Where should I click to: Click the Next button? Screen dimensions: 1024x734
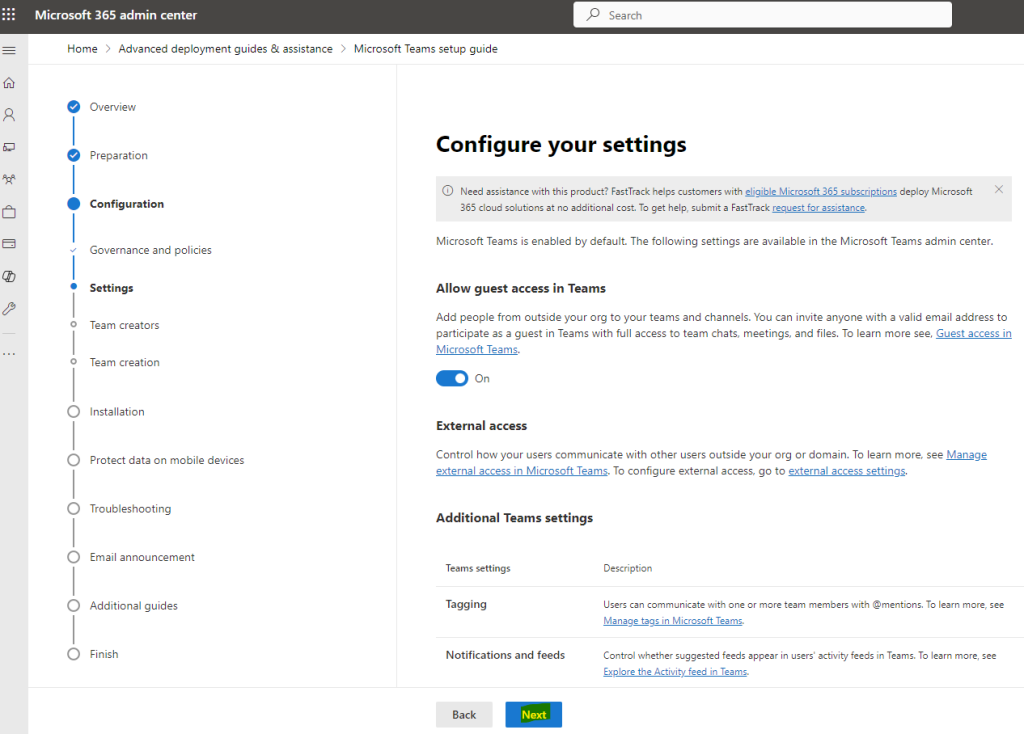[x=534, y=714]
